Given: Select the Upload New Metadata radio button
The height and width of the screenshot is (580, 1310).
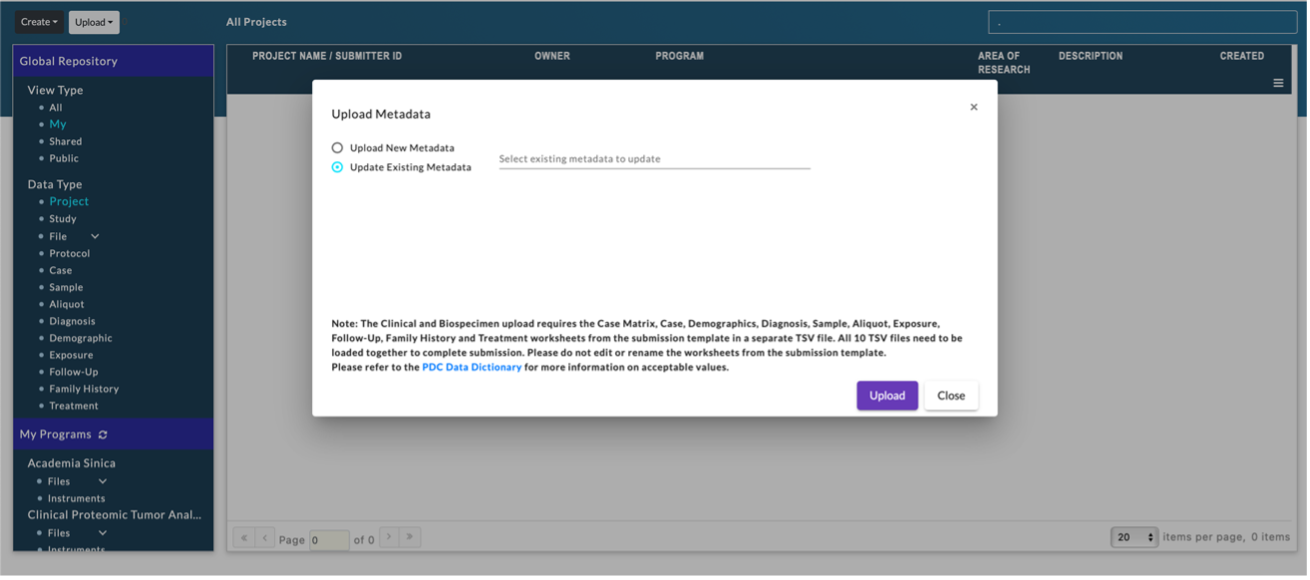Looking at the screenshot, I should [337, 148].
